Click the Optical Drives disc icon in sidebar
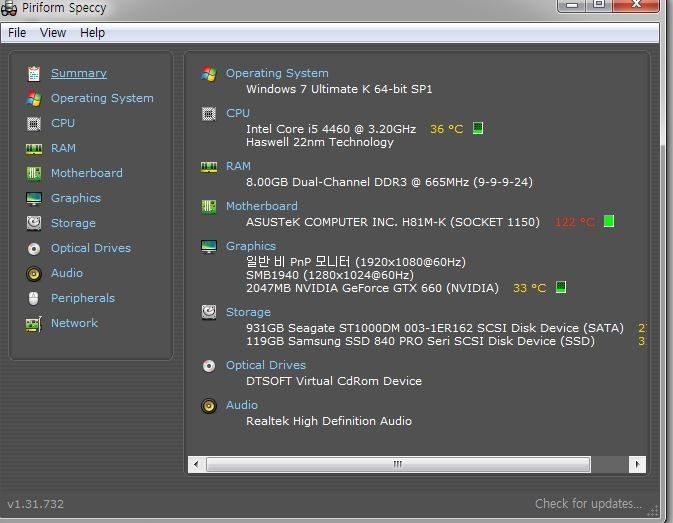Image resolution: width=673 pixels, height=523 pixels. [34, 248]
